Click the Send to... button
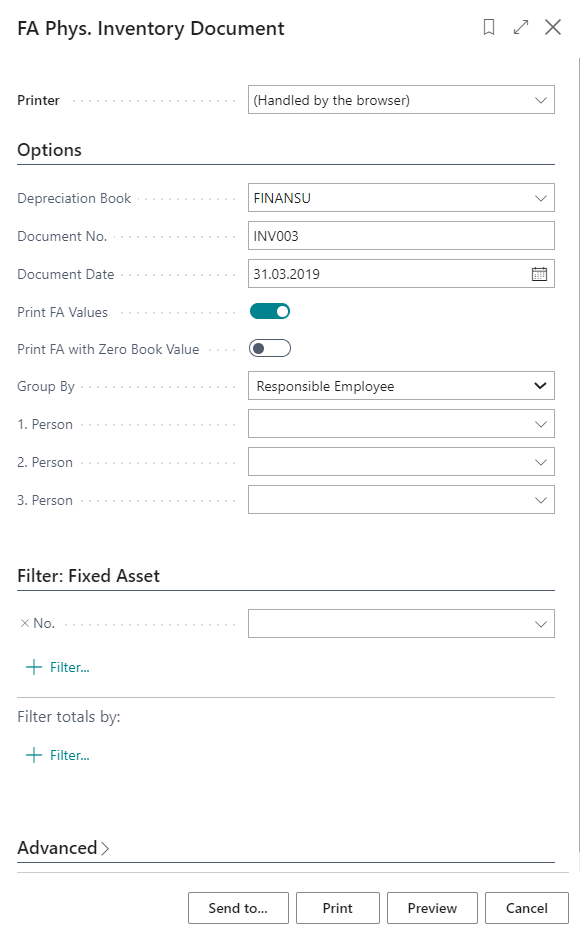 [x=238, y=908]
